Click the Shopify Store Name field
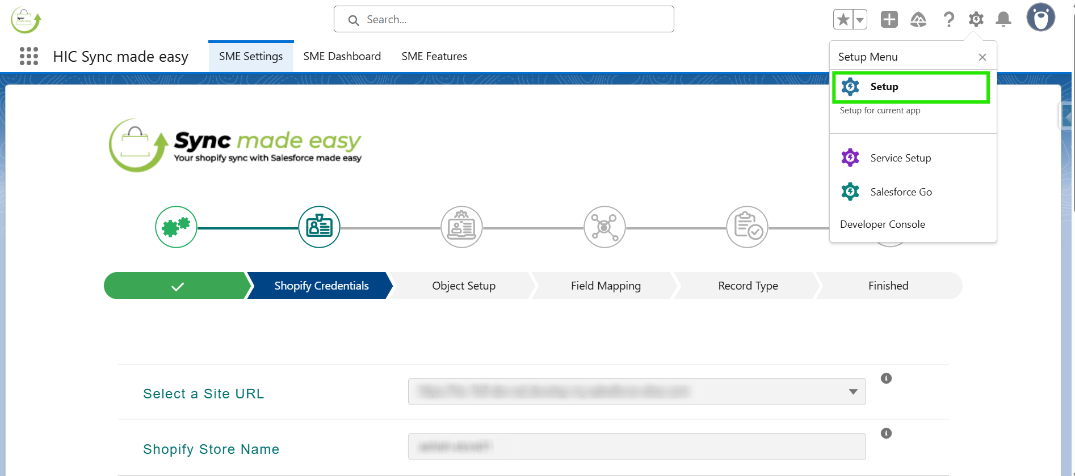This screenshot has width=1075, height=476. coord(637,447)
